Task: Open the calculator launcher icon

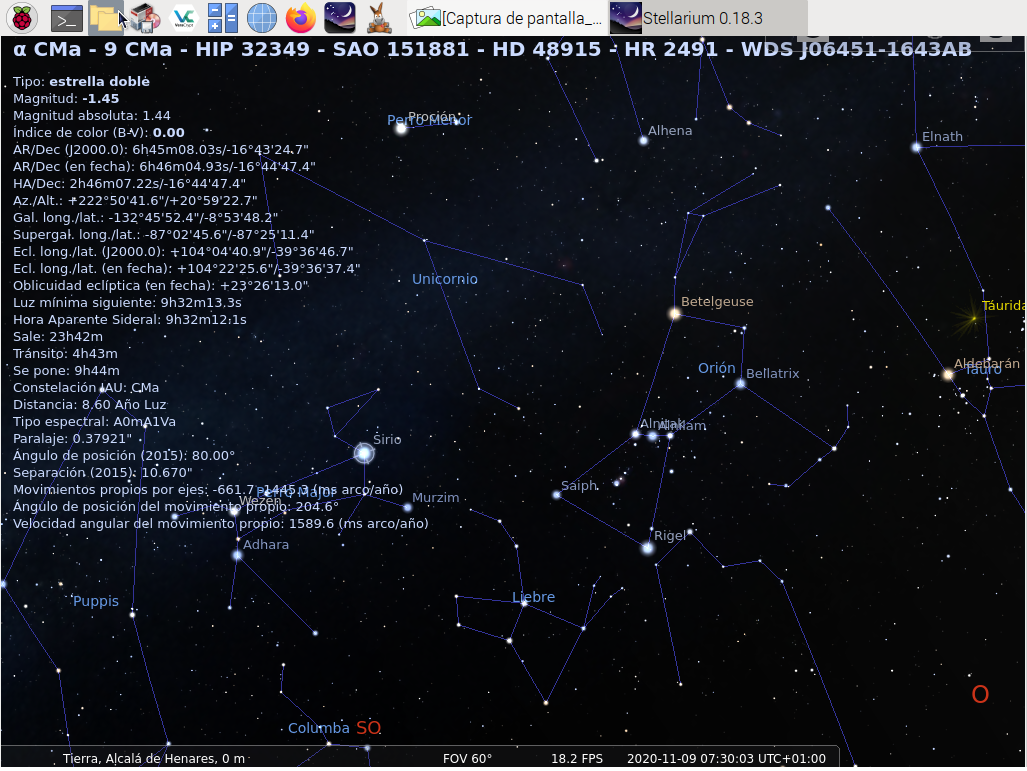Action: point(222,17)
